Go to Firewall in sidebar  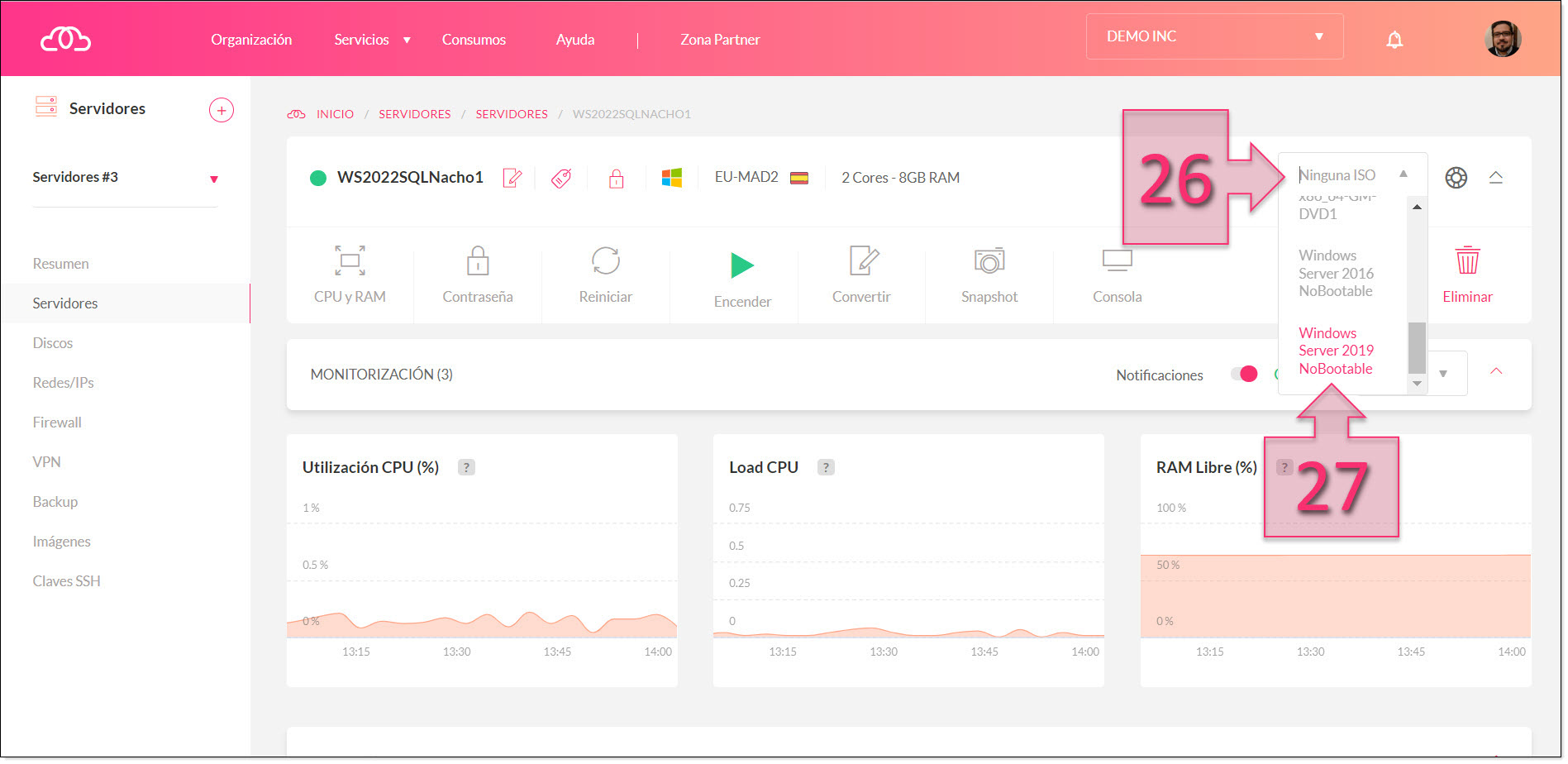click(57, 423)
